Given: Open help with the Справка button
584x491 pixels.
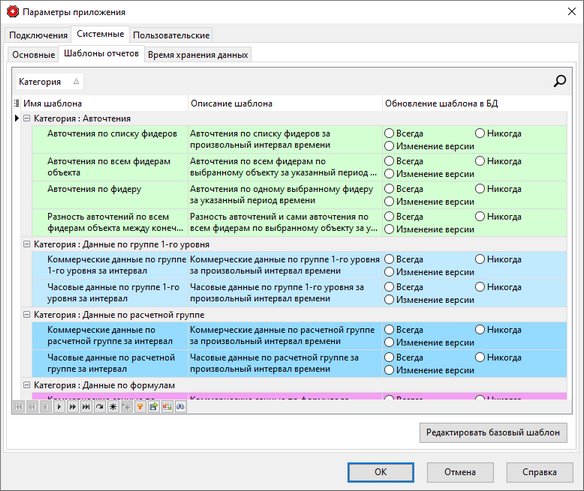Looking at the screenshot, I should 539,472.
